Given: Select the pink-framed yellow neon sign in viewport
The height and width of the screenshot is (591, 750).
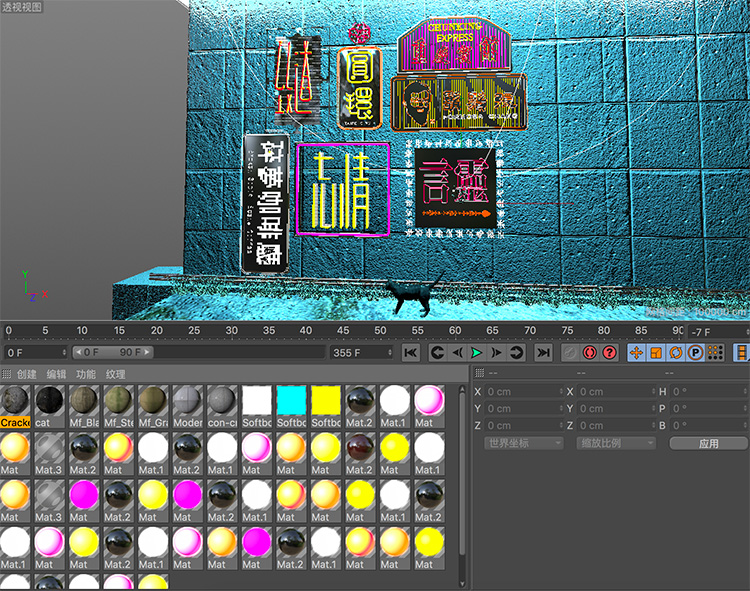Looking at the screenshot, I should click(342, 189).
